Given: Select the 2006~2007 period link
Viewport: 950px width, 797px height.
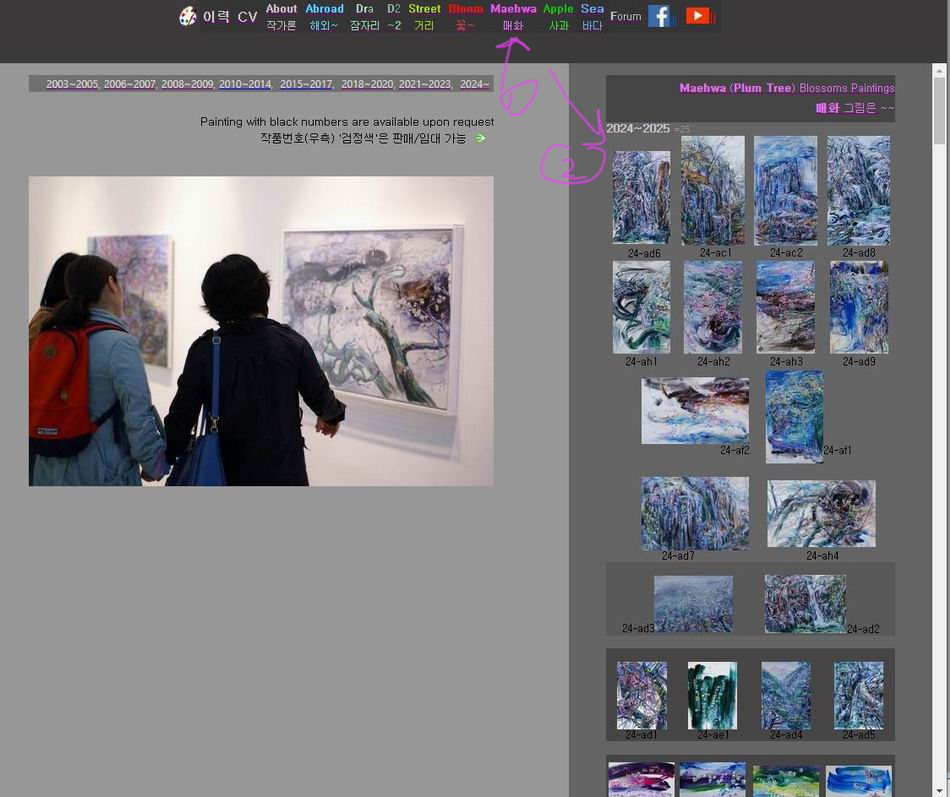Looking at the screenshot, I should pyautogui.click(x=129, y=84).
